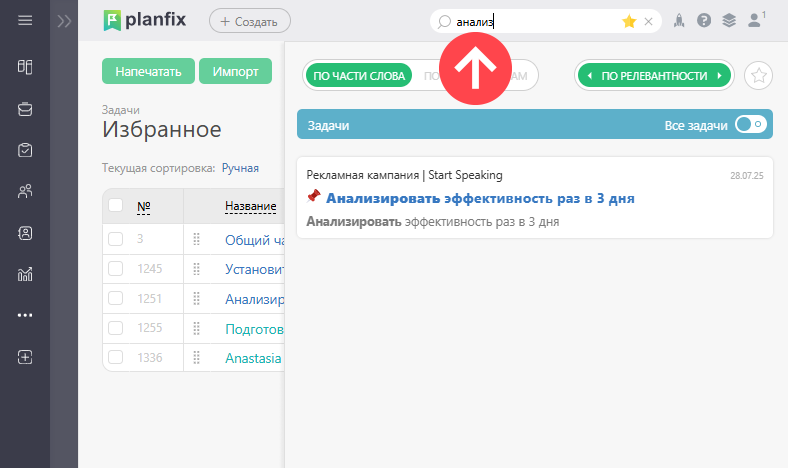Open the rocket icon in header
This screenshot has width=788, height=468.
(679, 21)
